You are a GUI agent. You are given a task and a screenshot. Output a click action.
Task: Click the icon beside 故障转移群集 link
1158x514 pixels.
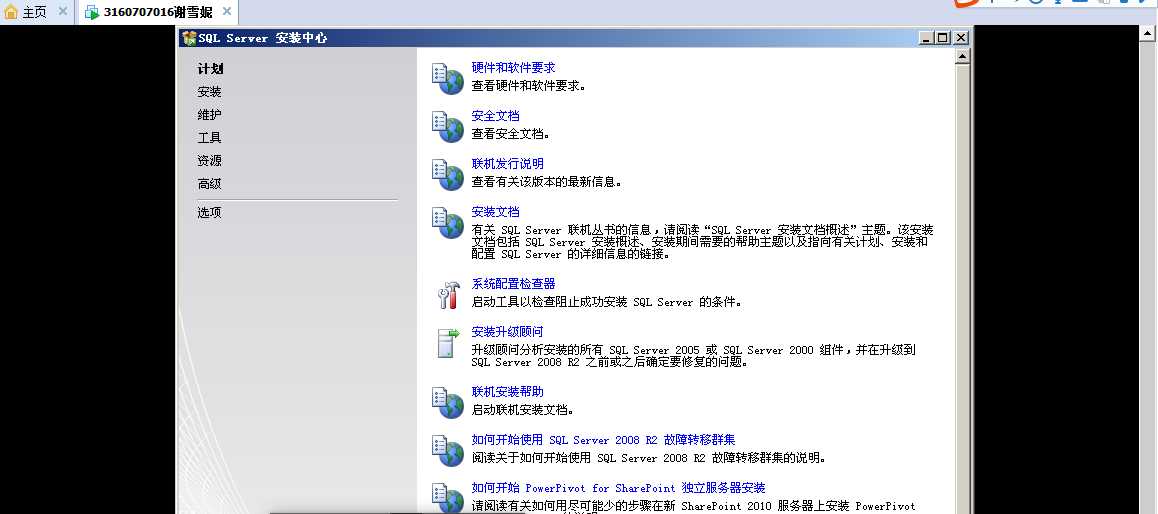pos(448,450)
